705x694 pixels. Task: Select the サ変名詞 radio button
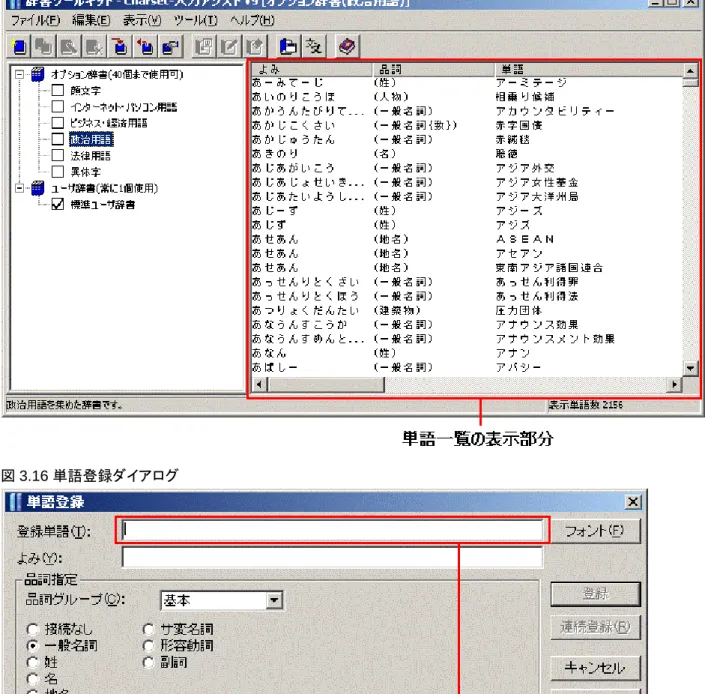tap(149, 629)
